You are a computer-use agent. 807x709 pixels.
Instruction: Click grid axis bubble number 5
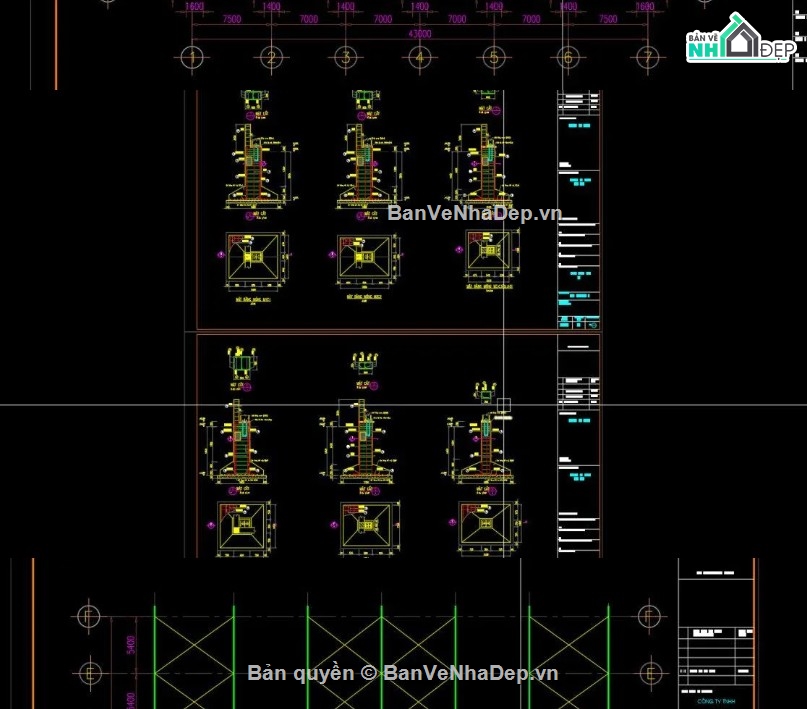494,57
